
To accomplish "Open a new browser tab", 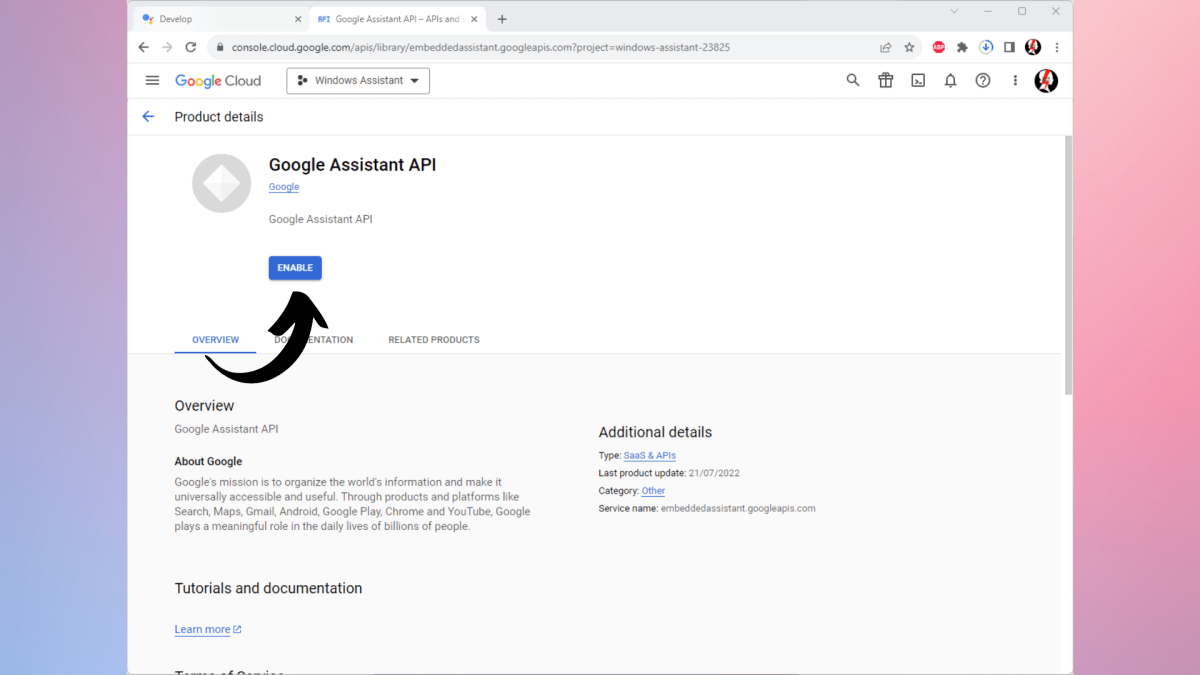I will pos(502,19).
